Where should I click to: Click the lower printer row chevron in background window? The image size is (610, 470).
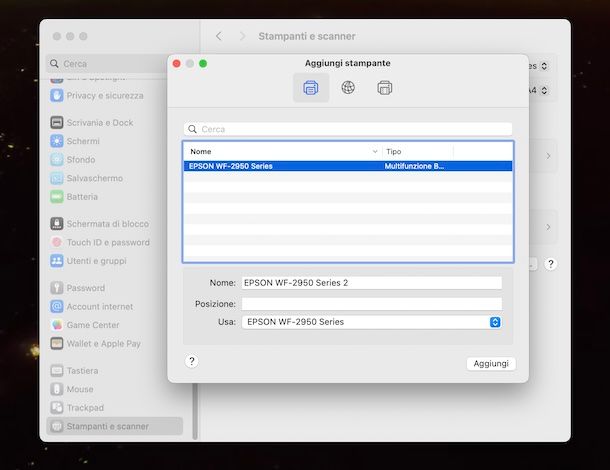pos(548,227)
